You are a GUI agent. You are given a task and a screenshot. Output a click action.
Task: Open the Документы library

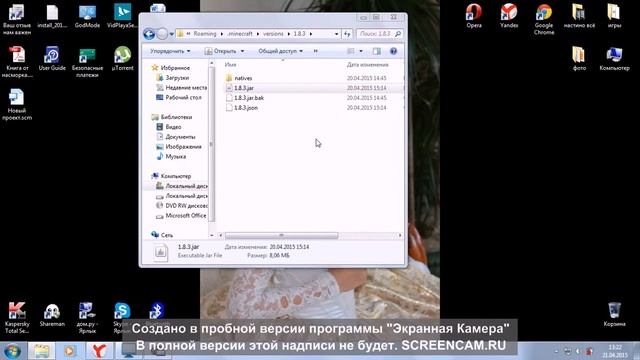pyautogui.click(x=180, y=137)
